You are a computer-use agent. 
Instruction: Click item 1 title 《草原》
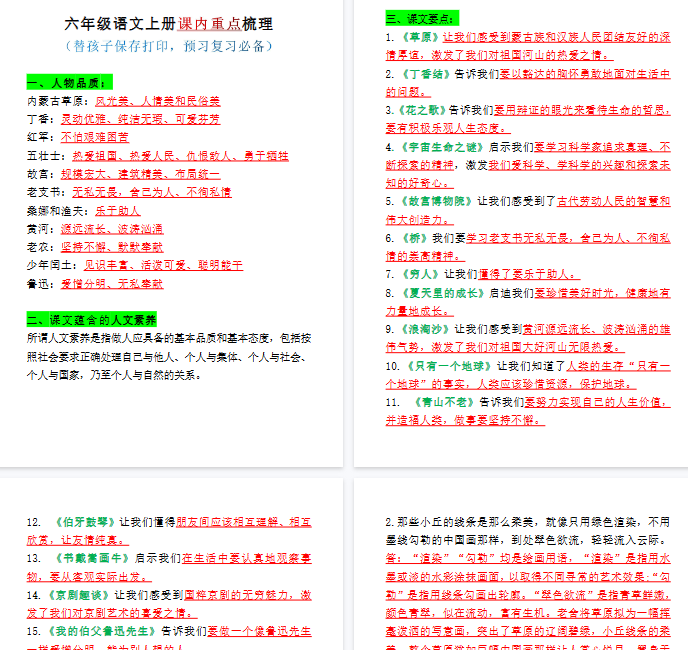(x=420, y=37)
